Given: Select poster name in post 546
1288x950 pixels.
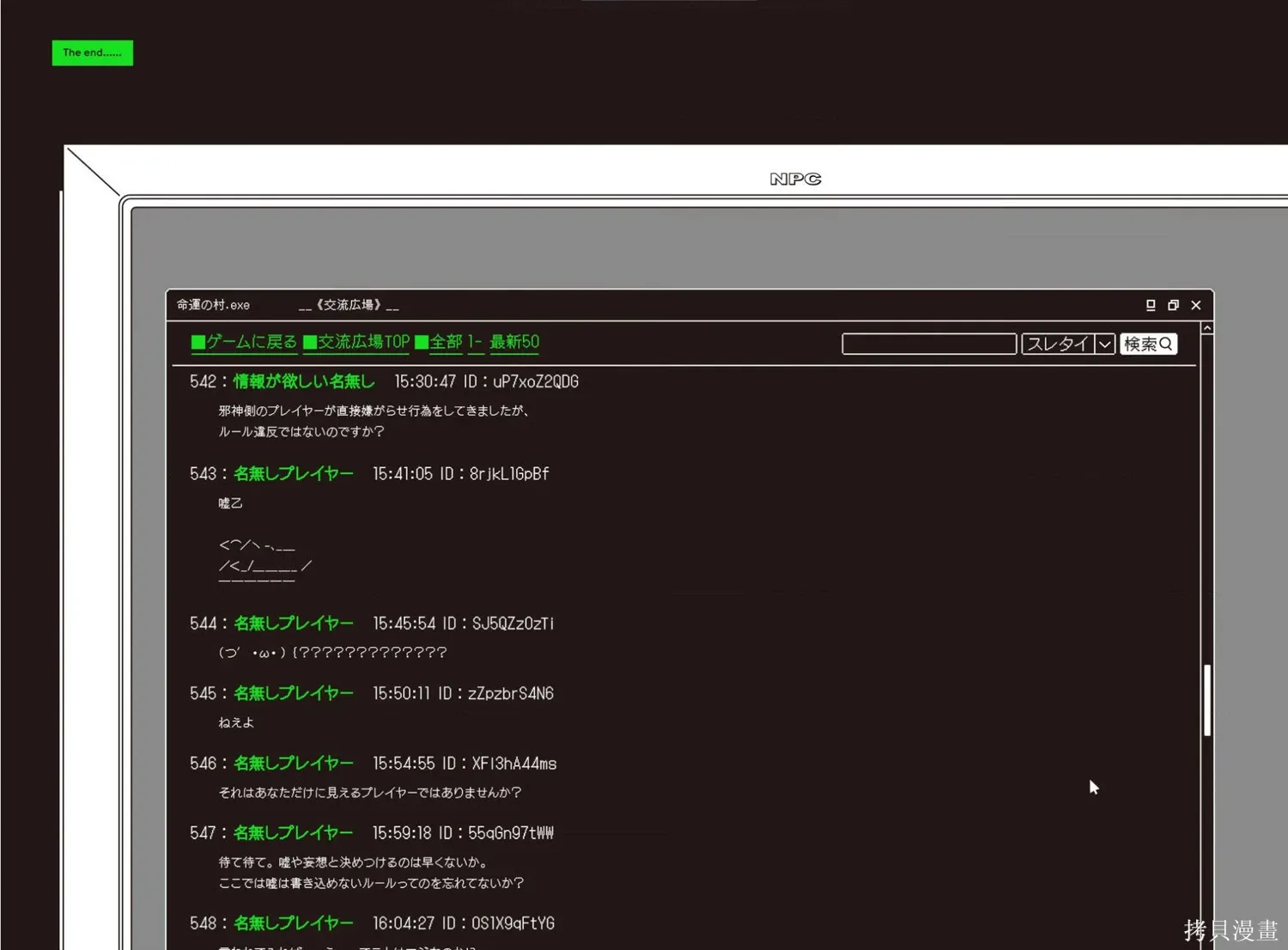Looking at the screenshot, I should pos(294,763).
